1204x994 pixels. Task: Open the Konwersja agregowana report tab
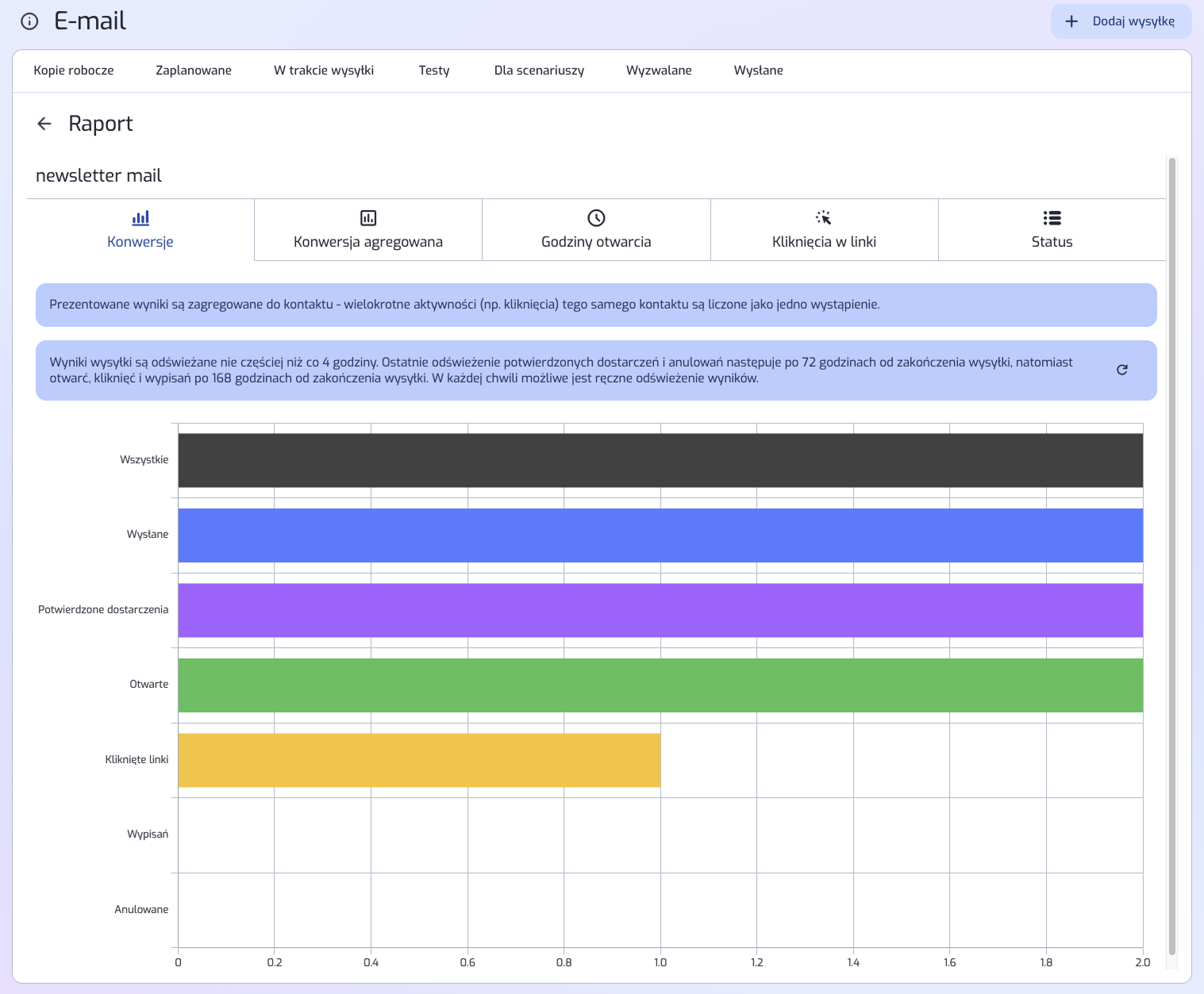point(368,230)
